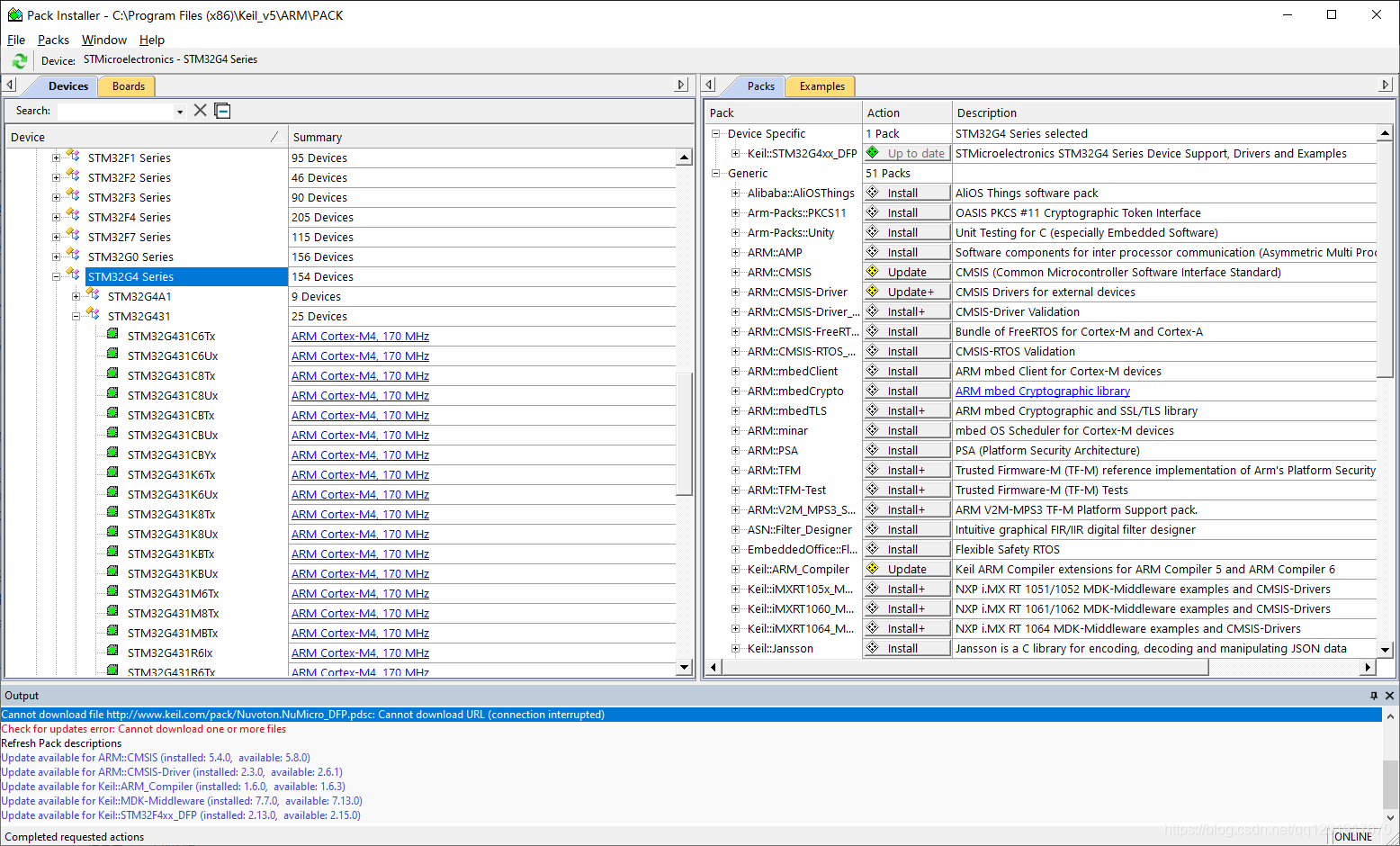Select STM32G431R6Ix device
Screen dimensions: 1400x846
point(170,652)
